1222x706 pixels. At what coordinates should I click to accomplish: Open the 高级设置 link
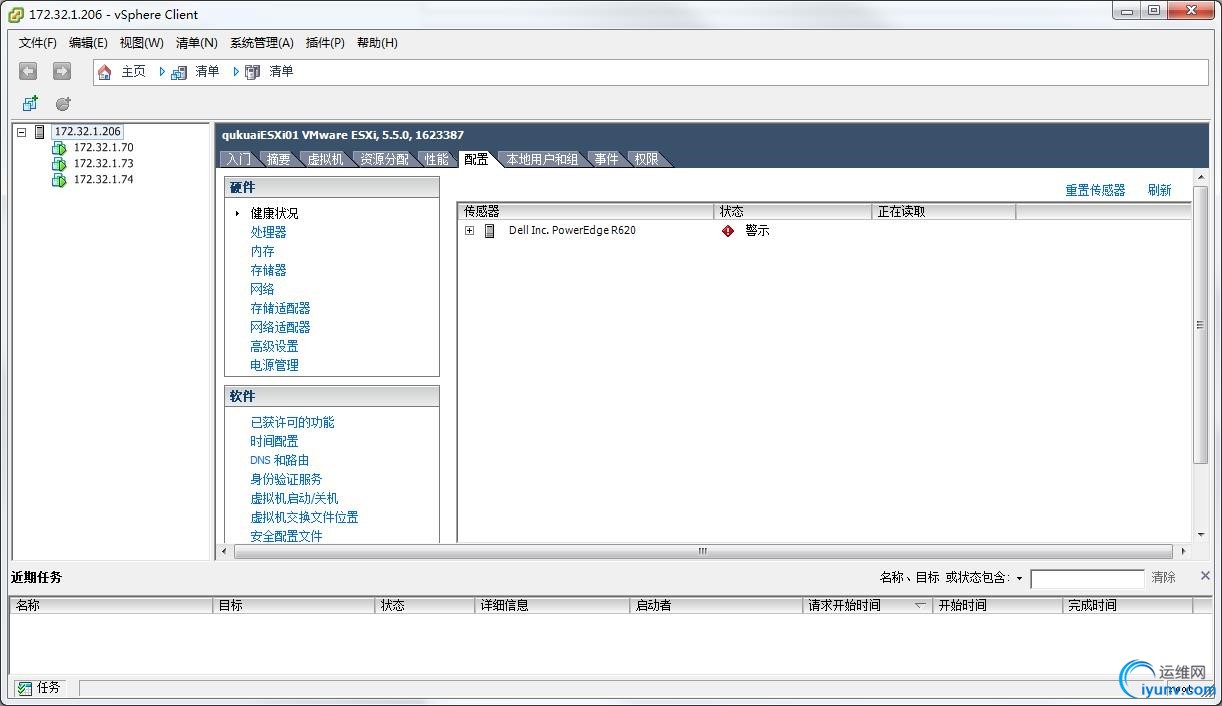[x=274, y=346]
